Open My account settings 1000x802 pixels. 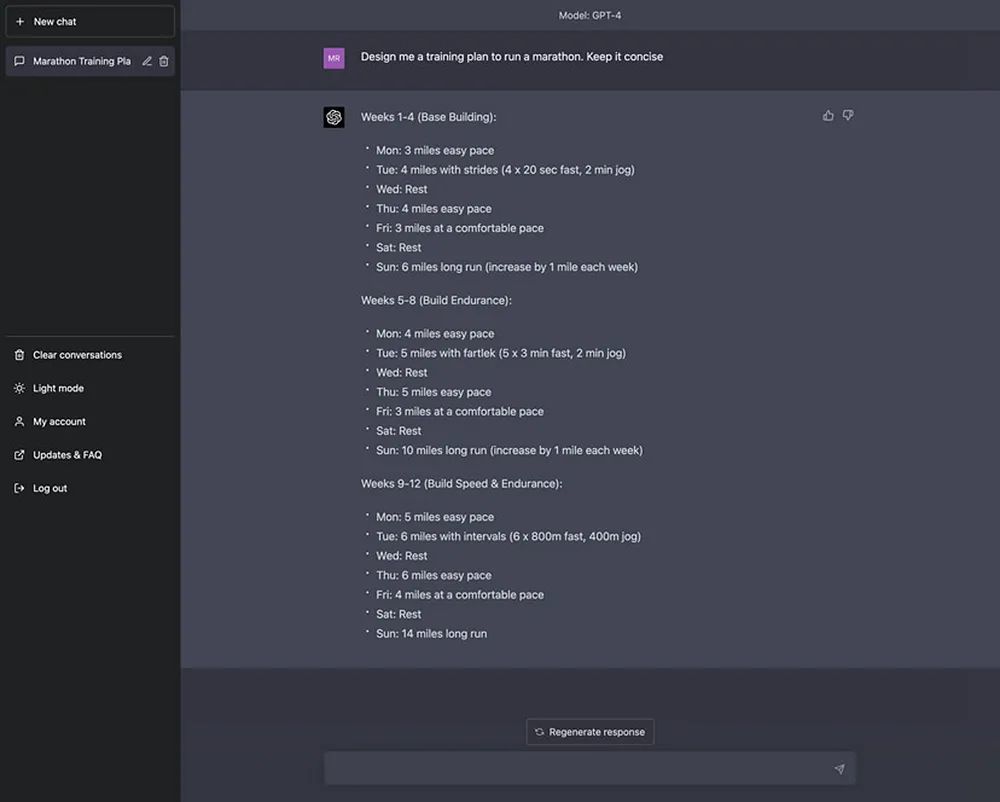[59, 422]
